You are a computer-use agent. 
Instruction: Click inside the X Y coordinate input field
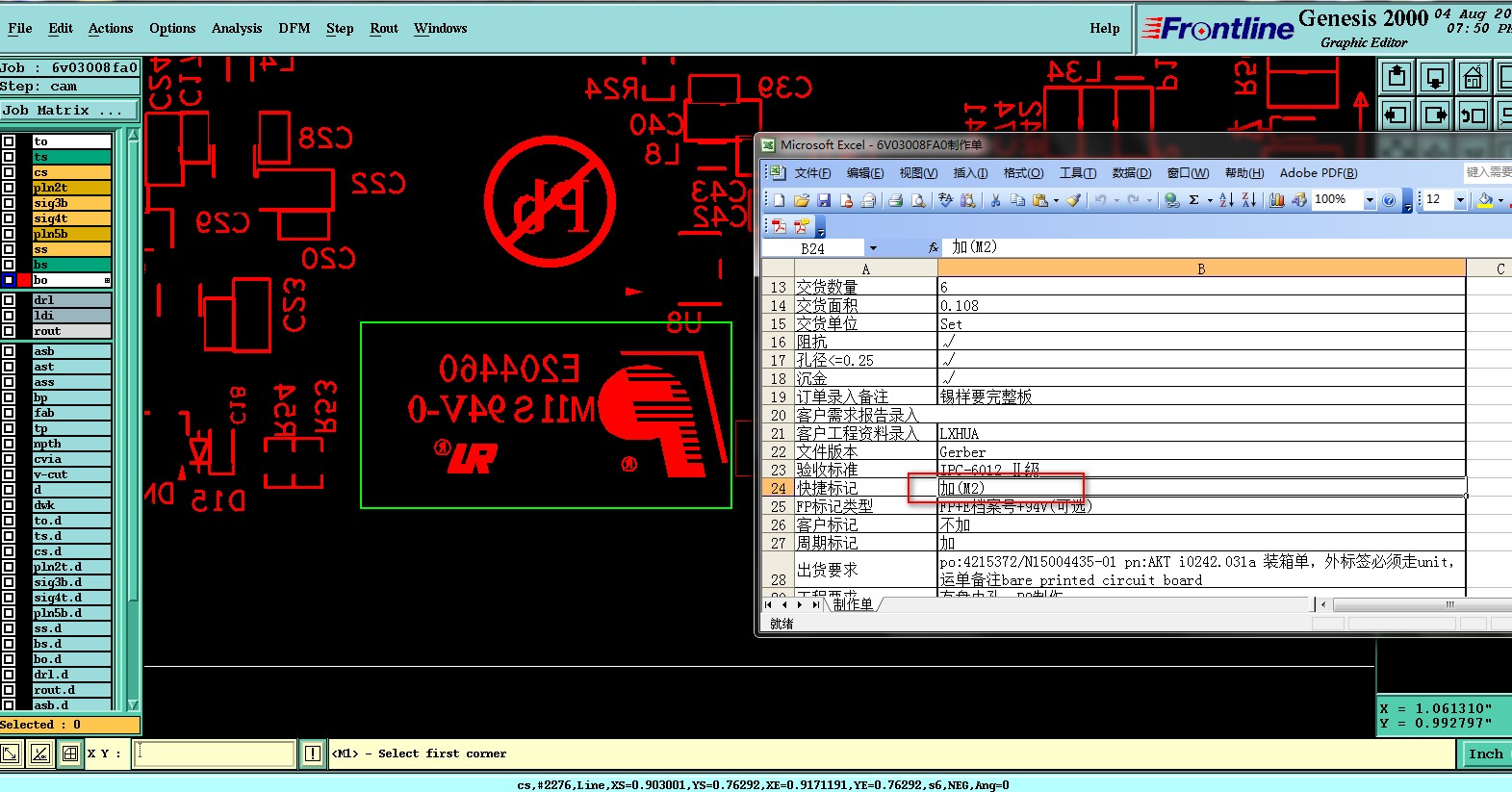(214, 754)
